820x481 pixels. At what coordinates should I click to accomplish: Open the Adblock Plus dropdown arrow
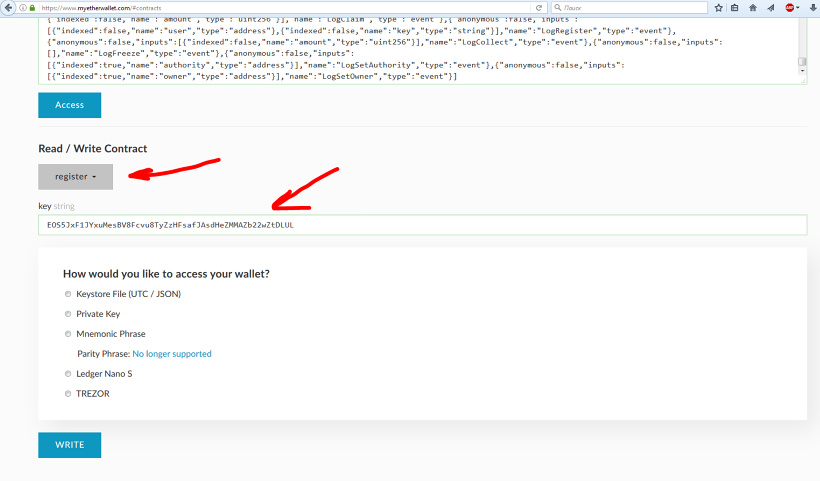click(798, 8)
